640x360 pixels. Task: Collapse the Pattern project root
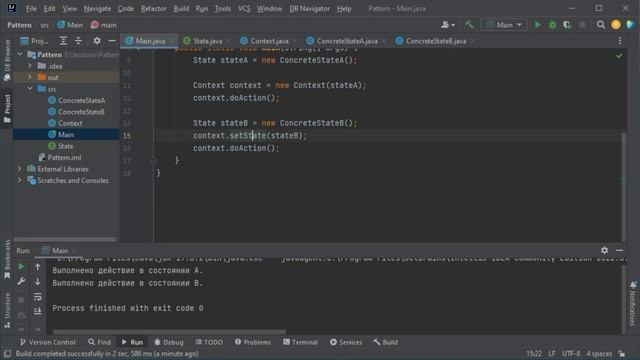[x=20, y=54]
